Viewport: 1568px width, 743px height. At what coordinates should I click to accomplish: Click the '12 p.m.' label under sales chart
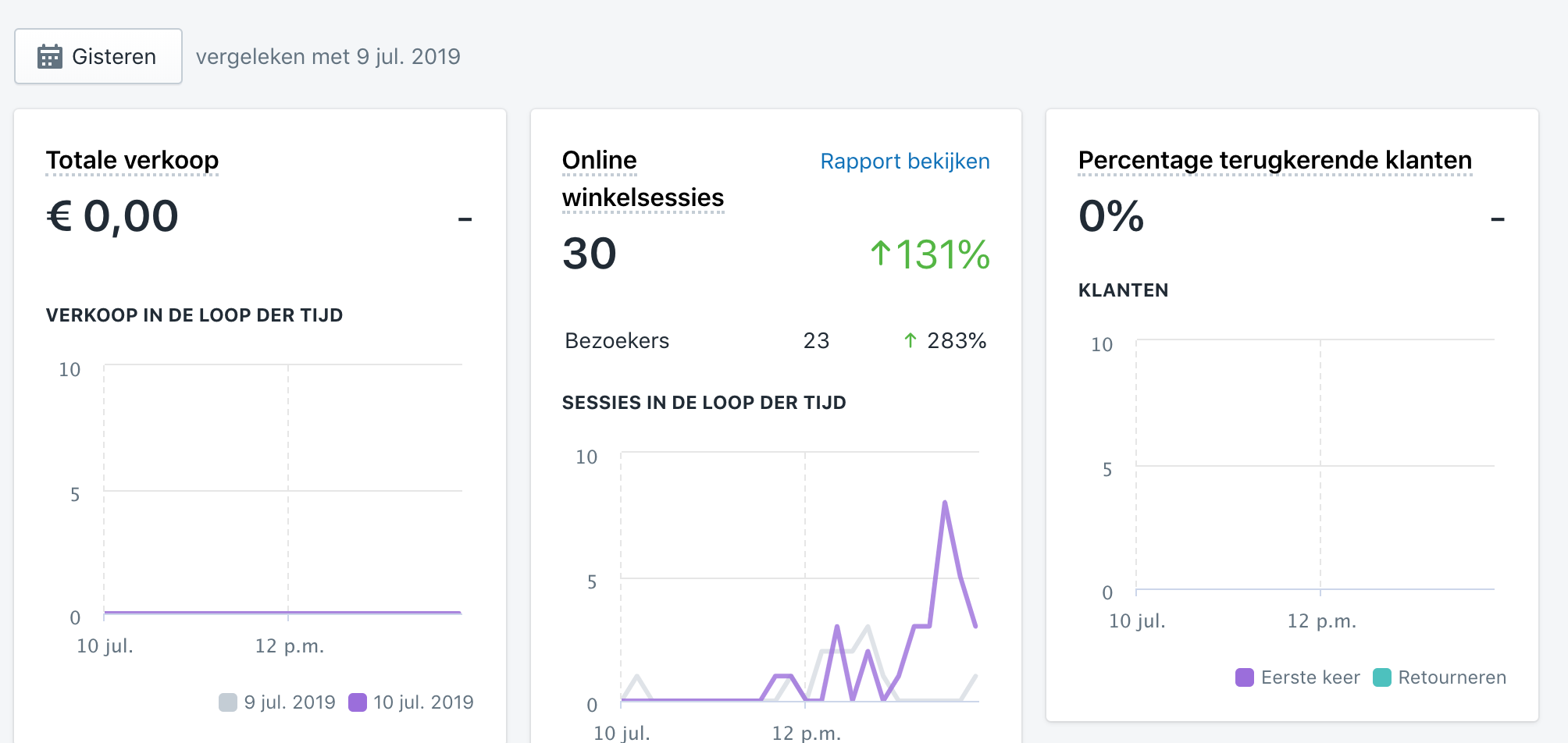pyautogui.click(x=290, y=646)
